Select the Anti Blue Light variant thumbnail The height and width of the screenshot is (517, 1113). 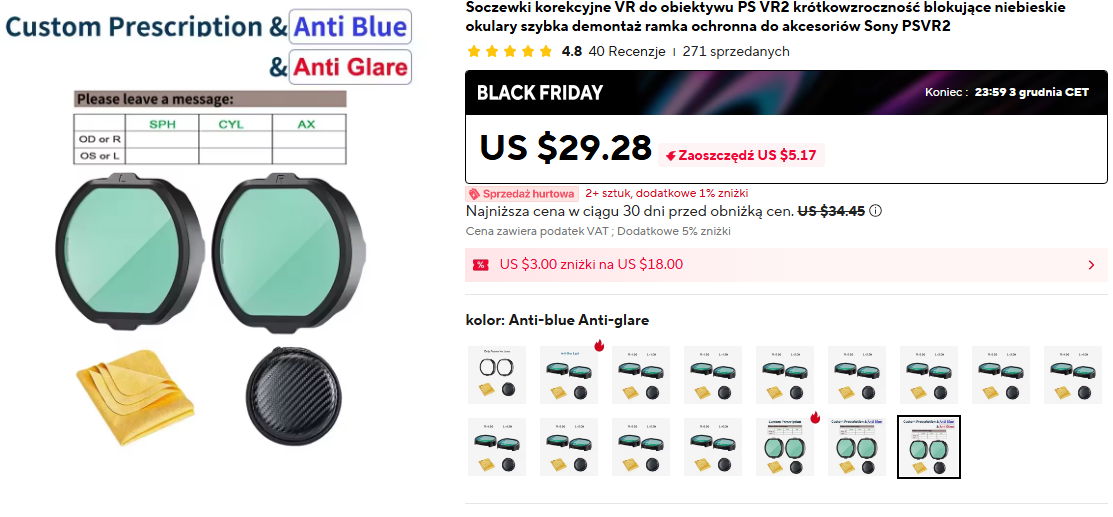[569, 375]
